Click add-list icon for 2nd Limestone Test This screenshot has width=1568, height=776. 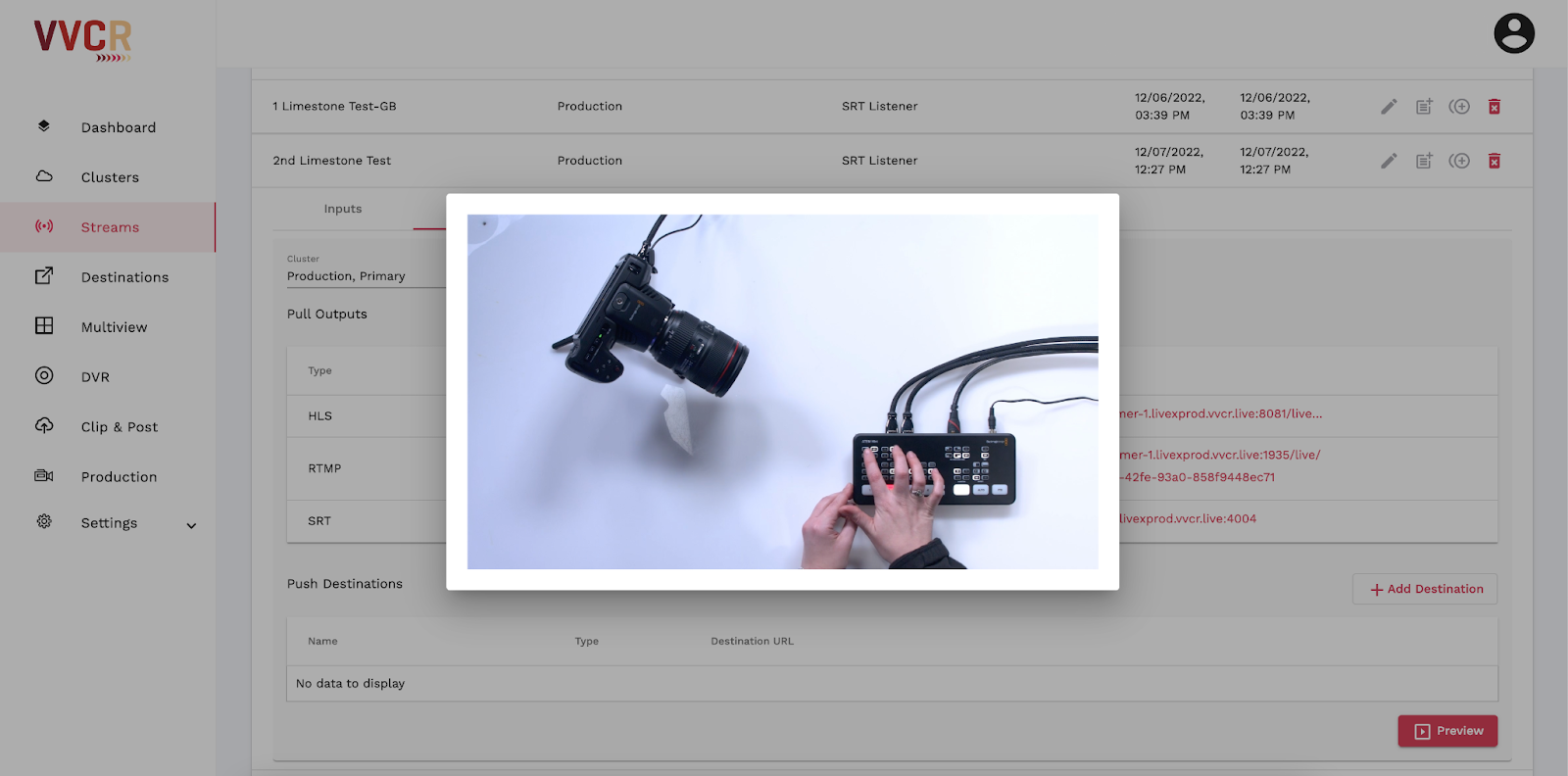point(1424,160)
